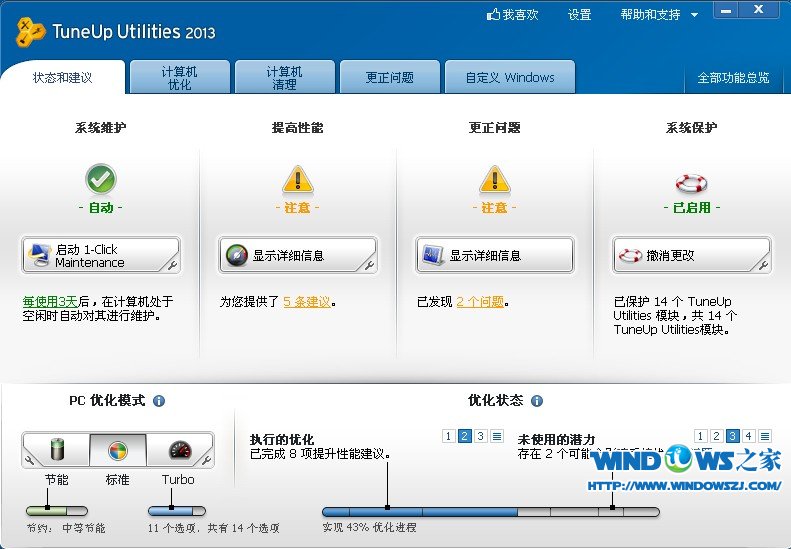
Task: Open wrench settings on 1-Click Maintenance button
Action: [173, 265]
